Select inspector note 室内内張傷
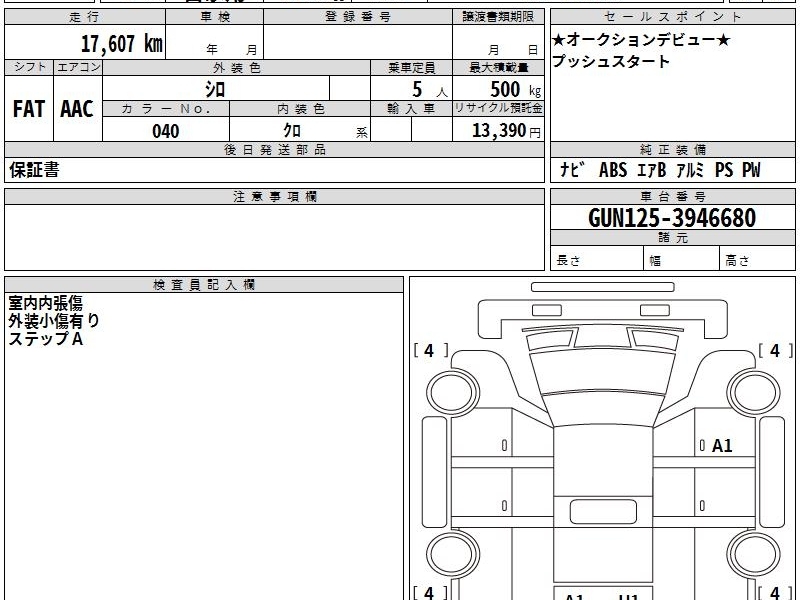 [x=45, y=303]
